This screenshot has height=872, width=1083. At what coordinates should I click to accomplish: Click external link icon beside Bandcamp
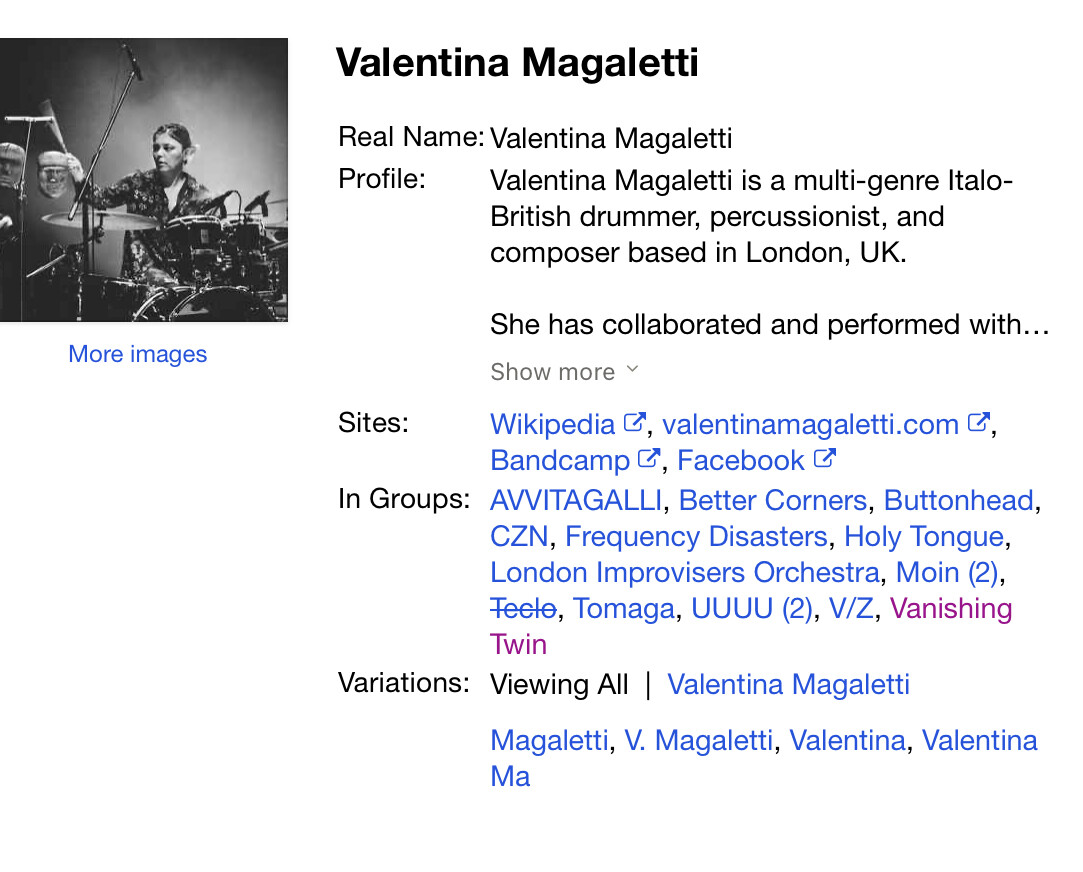pos(648,459)
